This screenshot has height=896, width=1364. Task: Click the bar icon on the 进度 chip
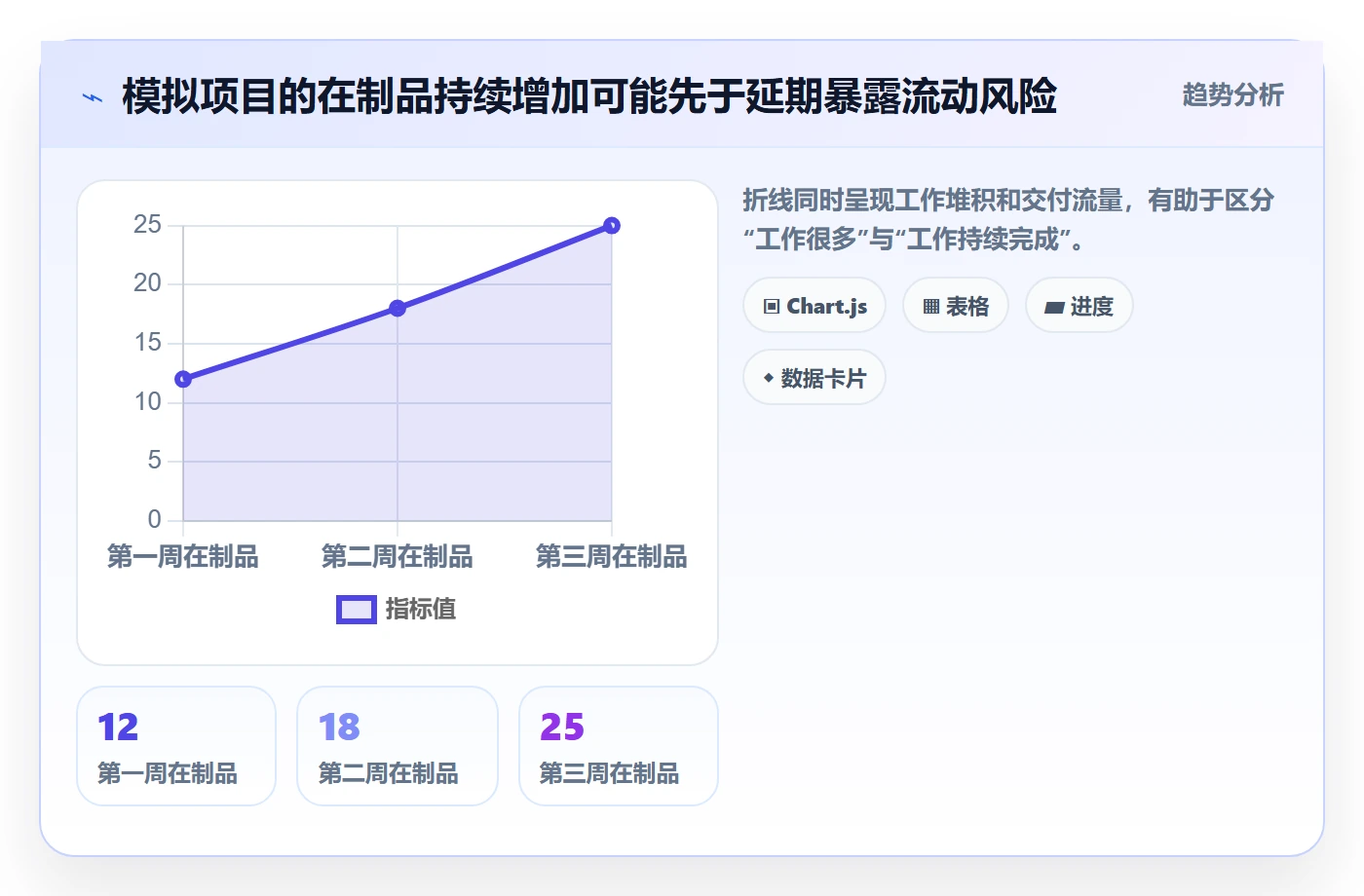click(1054, 308)
